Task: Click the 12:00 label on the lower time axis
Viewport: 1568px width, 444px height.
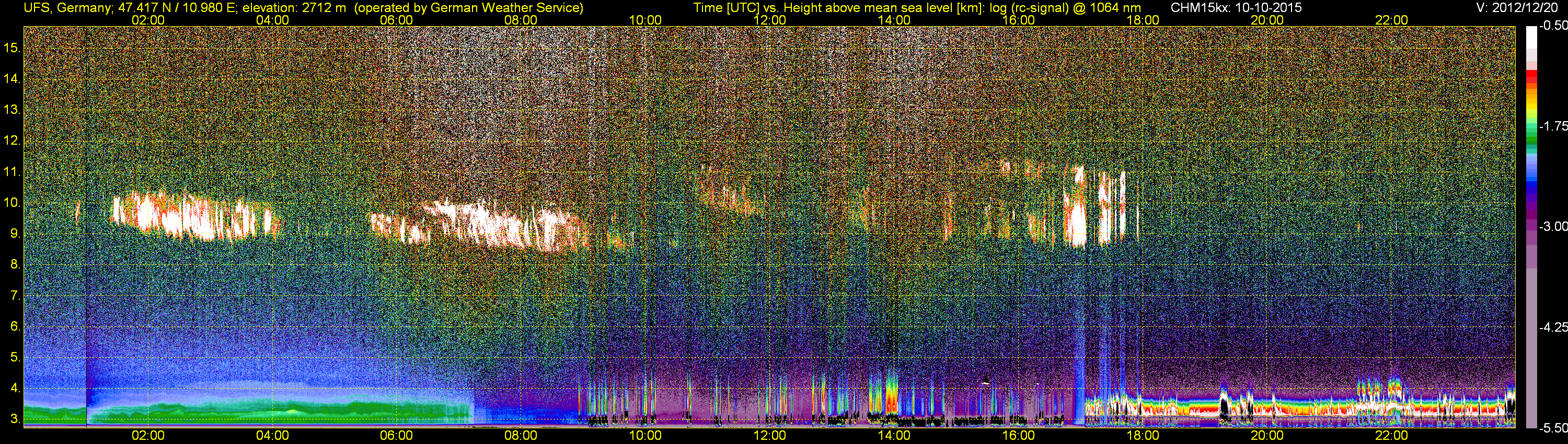Action: [769, 436]
